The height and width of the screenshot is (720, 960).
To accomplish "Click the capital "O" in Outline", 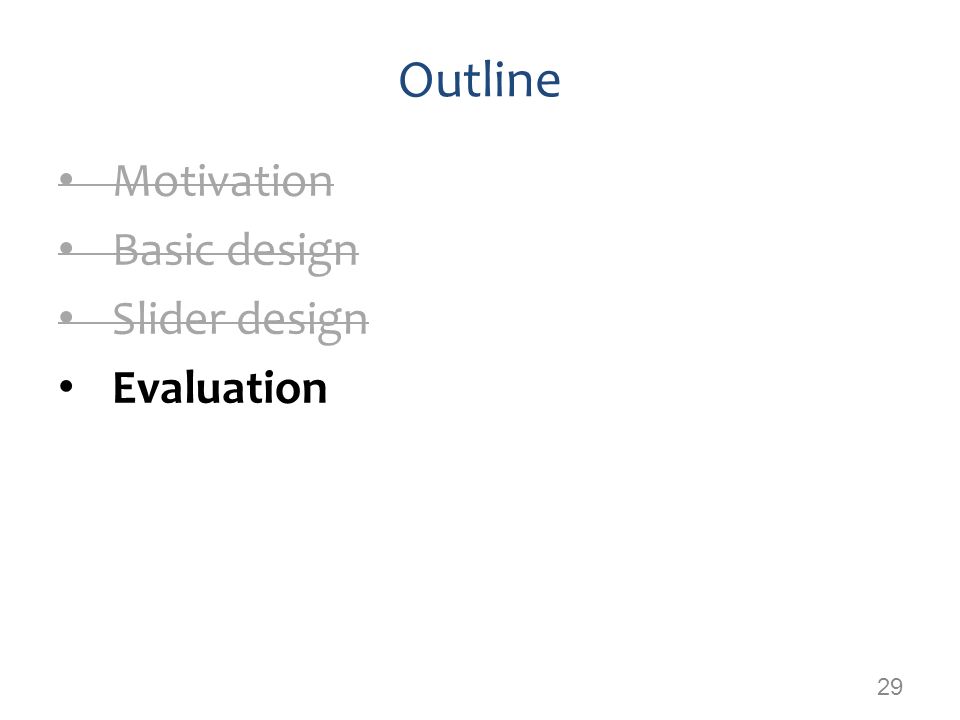I will click(x=418, y=80).
